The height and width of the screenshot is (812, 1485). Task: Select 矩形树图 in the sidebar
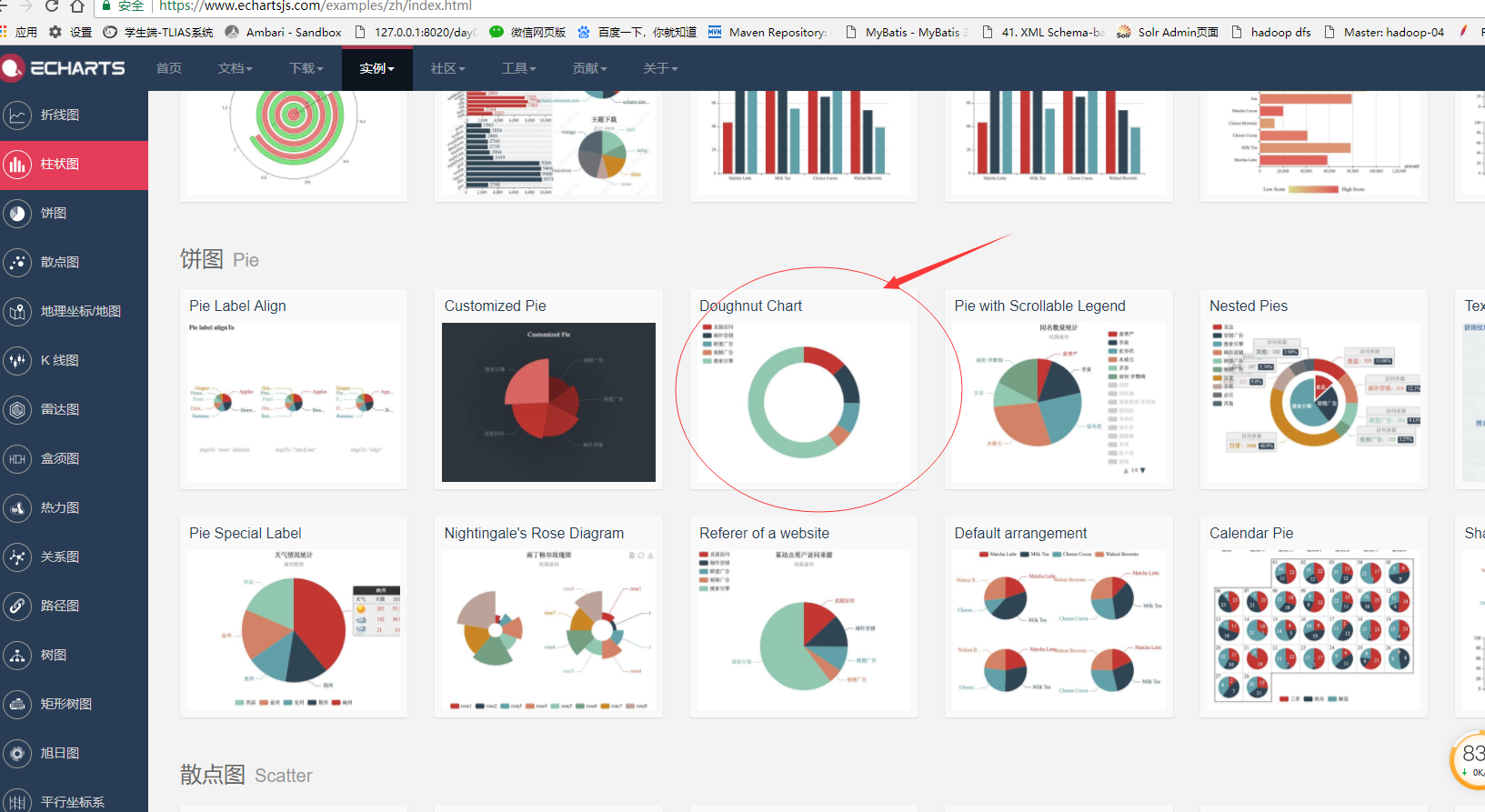coord(66,705)
